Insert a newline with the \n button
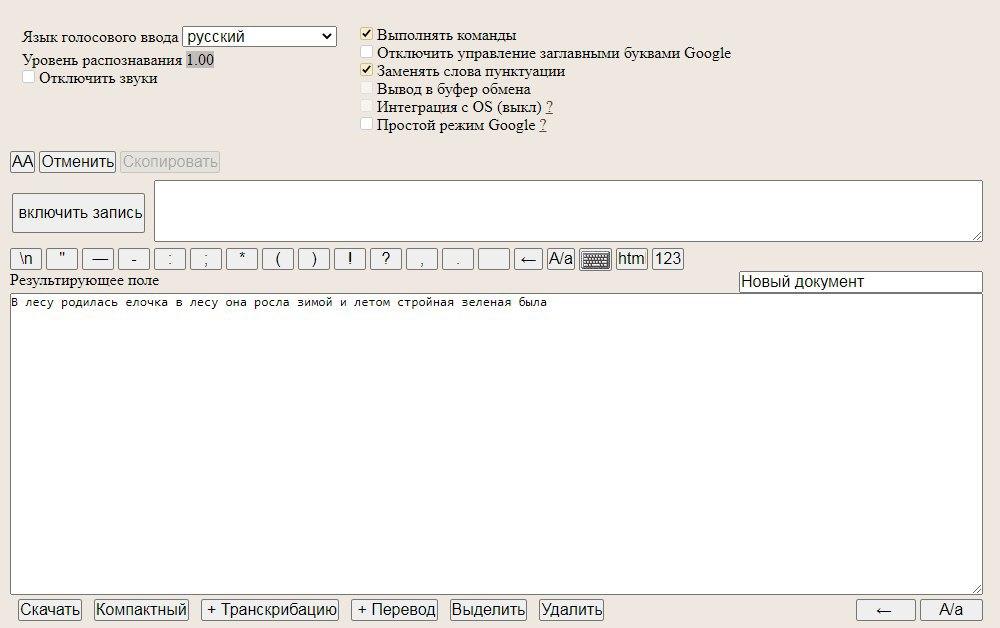This screenshot has width=1000, height=628. pyautogui.click(x=26, y=259)
